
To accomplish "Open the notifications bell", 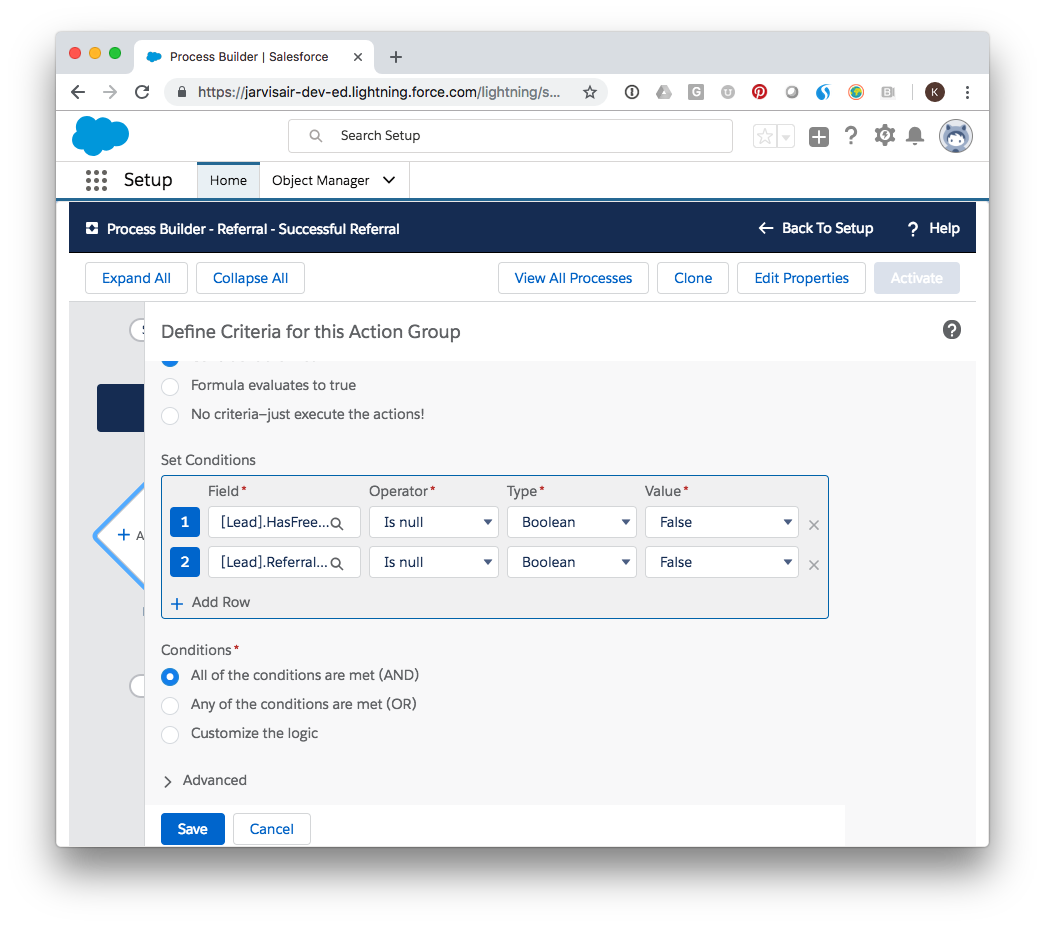I will pos(915,136).
